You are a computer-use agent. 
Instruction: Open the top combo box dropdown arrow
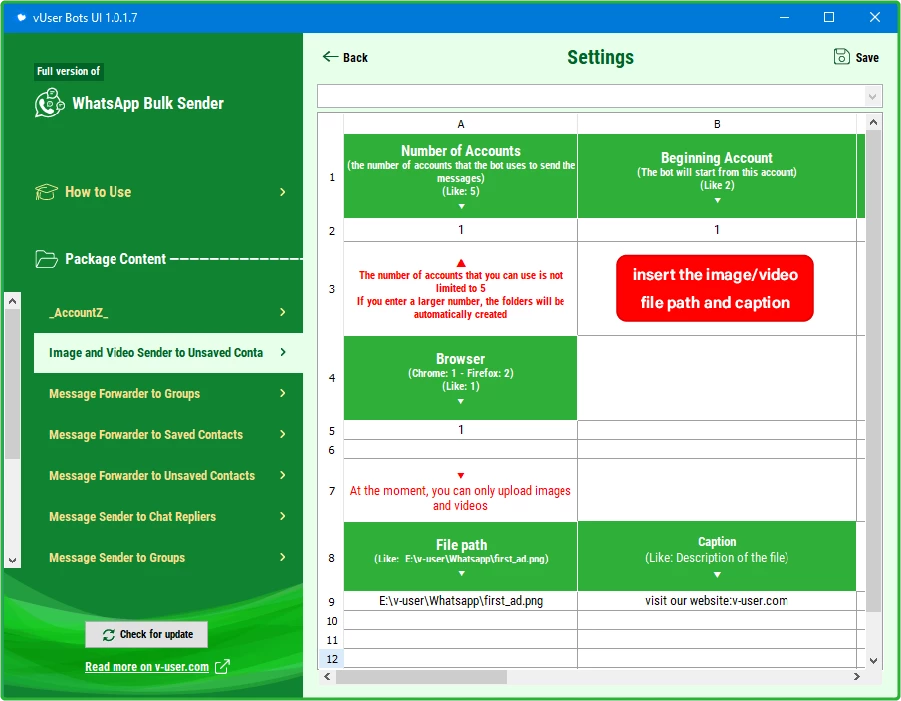click(x=872, y=97)
